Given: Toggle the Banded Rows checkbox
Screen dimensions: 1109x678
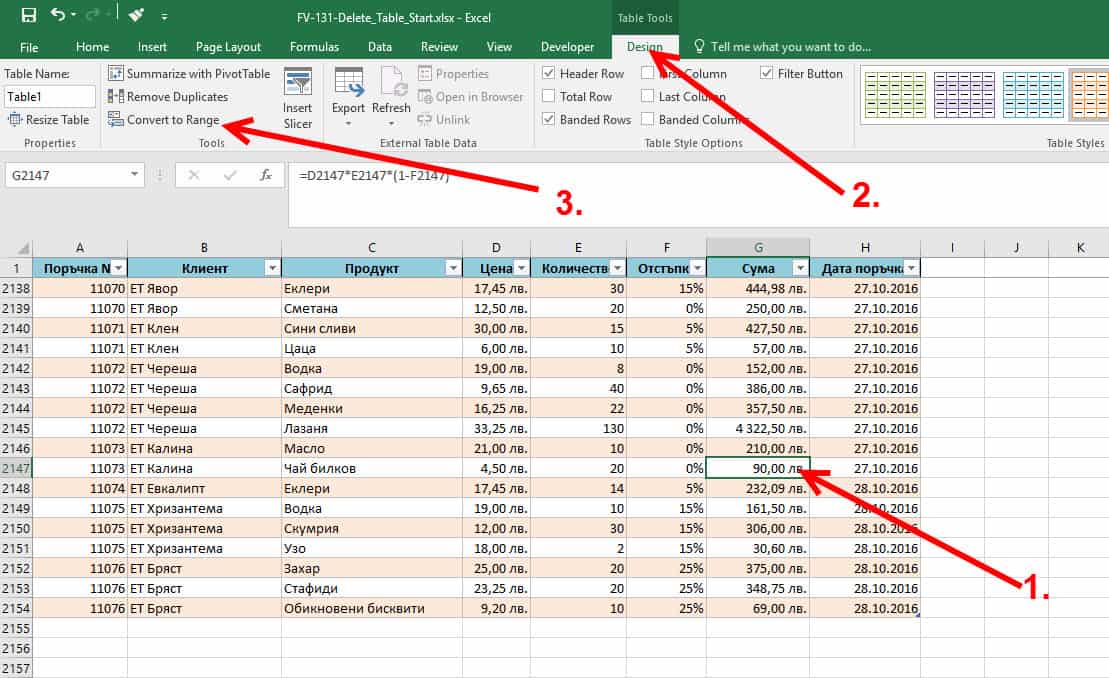Looking at the screenshot, I should pos(548,119).
